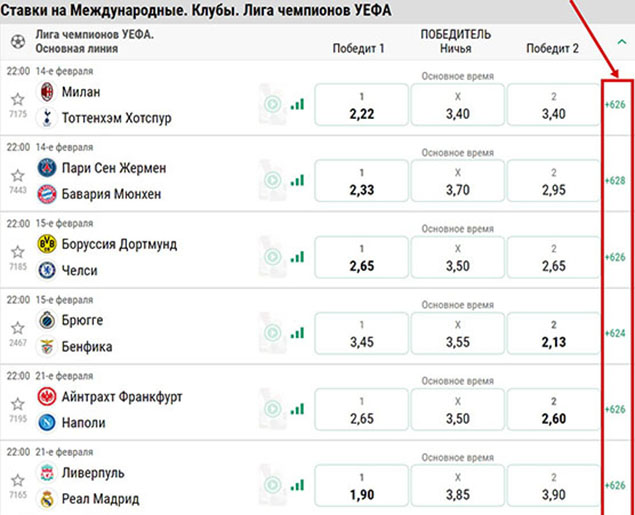Open statistics bars icon for Милан match
The image size is (635, 515).
click(x=296, y=104)
